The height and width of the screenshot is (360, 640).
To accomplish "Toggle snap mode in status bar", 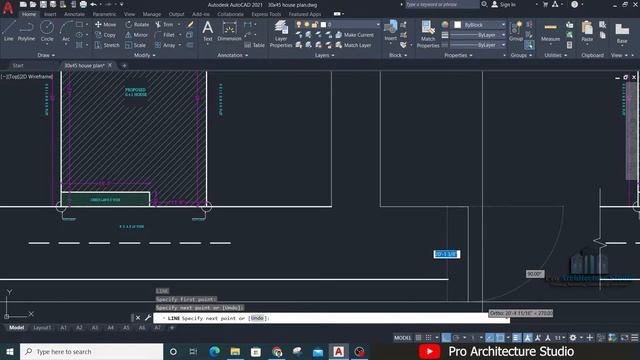I will 428,338.
